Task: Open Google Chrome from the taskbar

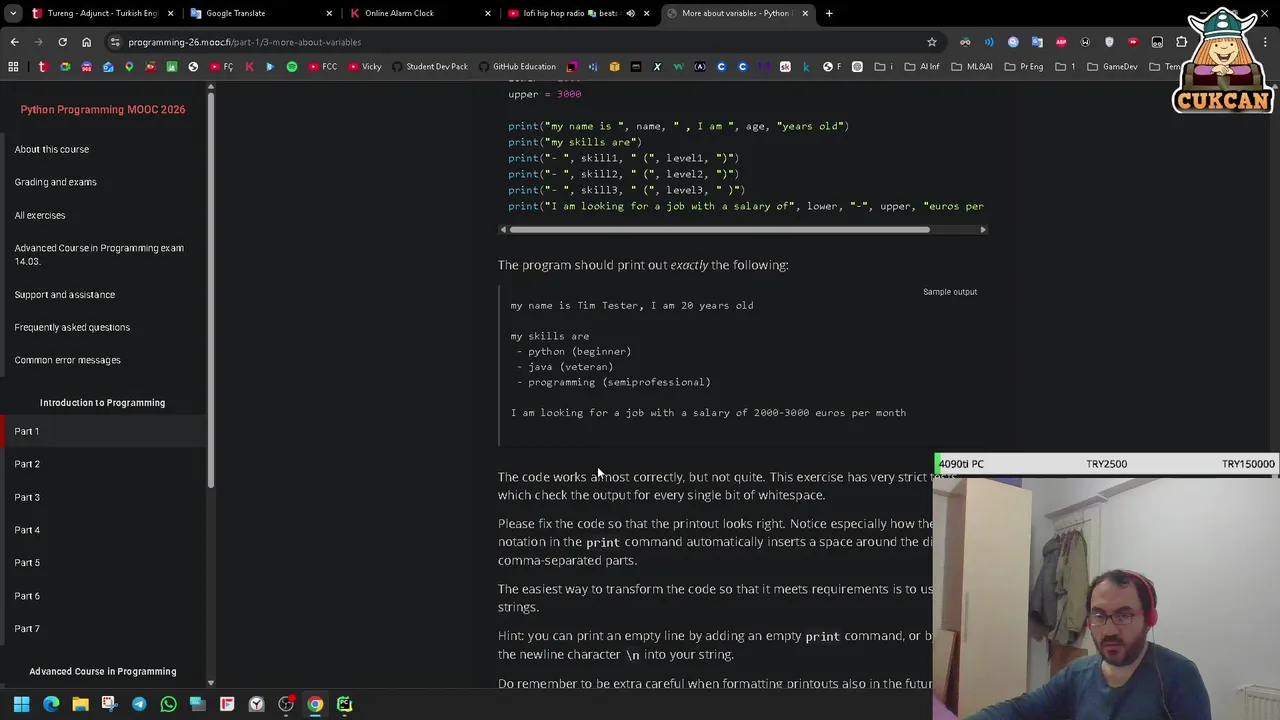Action: pyautogui.click(x=315, y=704)
